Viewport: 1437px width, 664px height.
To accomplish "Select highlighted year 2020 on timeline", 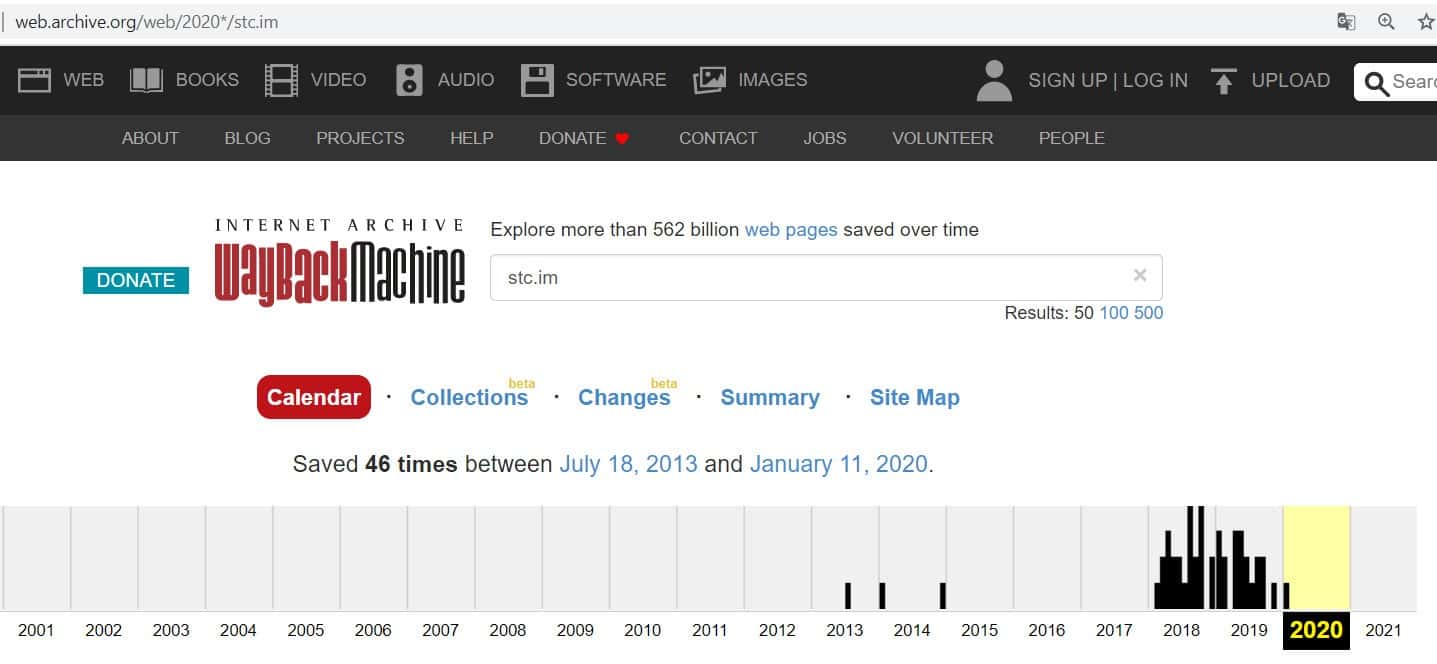I will tap(1316, 630).
